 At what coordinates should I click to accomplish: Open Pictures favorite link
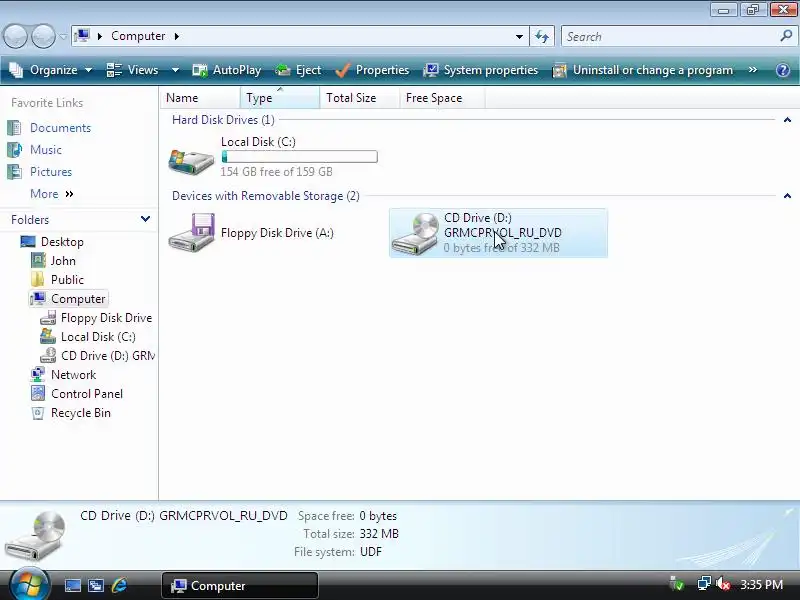click(x=51, y=171)
